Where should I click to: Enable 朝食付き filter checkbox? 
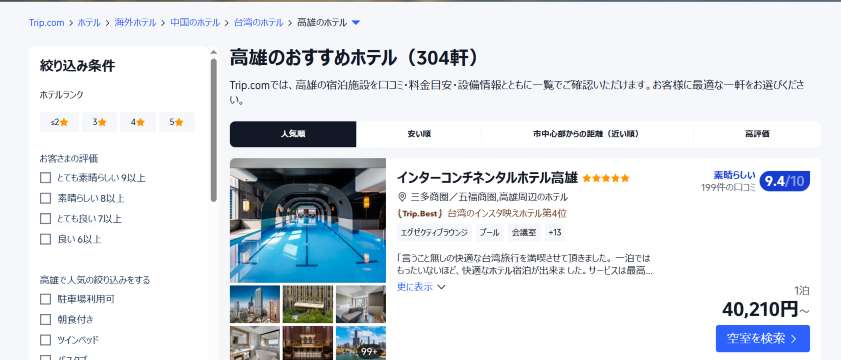click(x=46, y=319)
